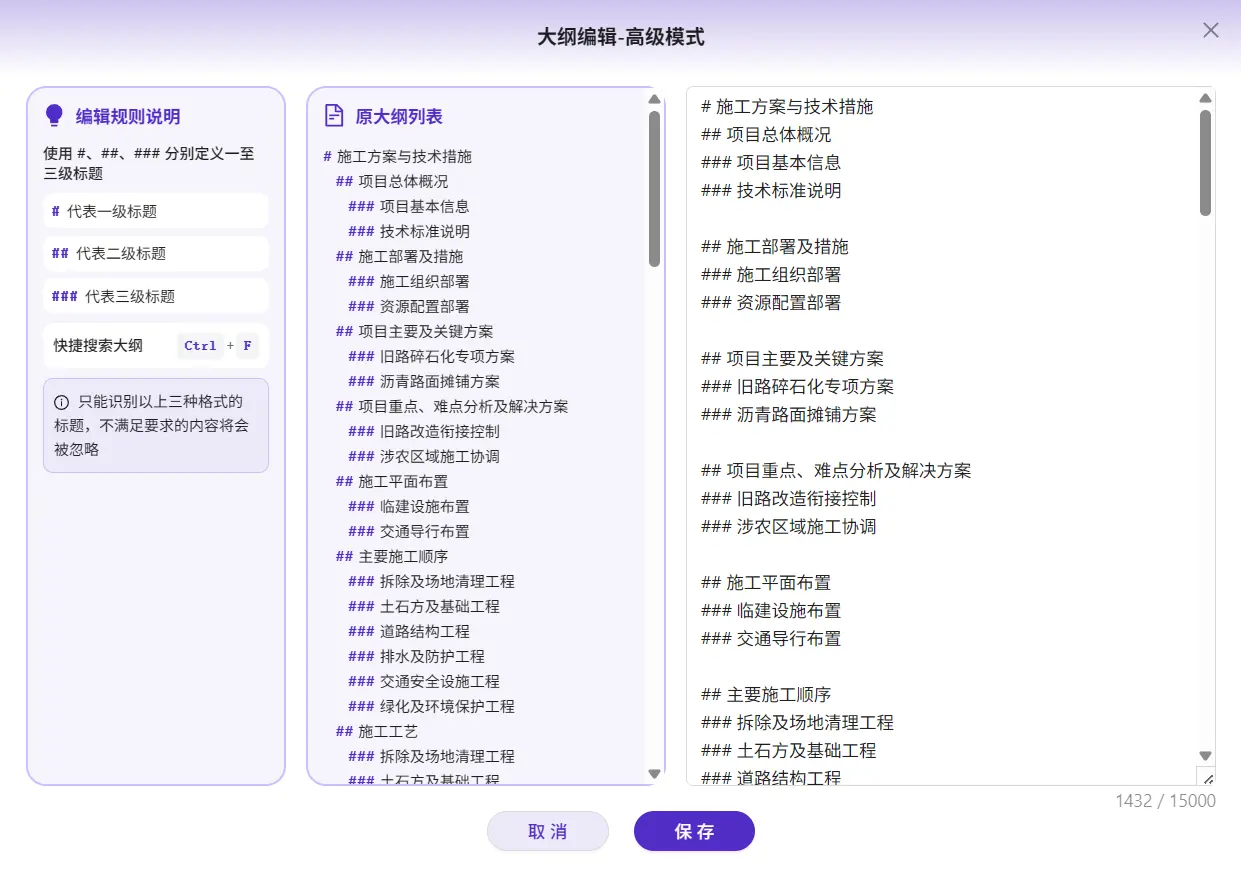Click the 取消 button
1241x870 pixels.
coord(548,831)
